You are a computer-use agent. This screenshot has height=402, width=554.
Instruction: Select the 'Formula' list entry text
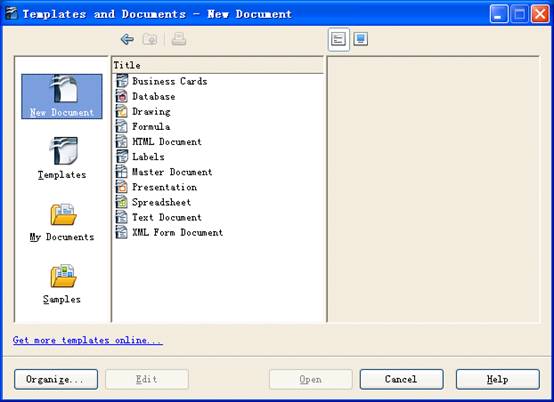pyautogui.click(x=151, y=126)
